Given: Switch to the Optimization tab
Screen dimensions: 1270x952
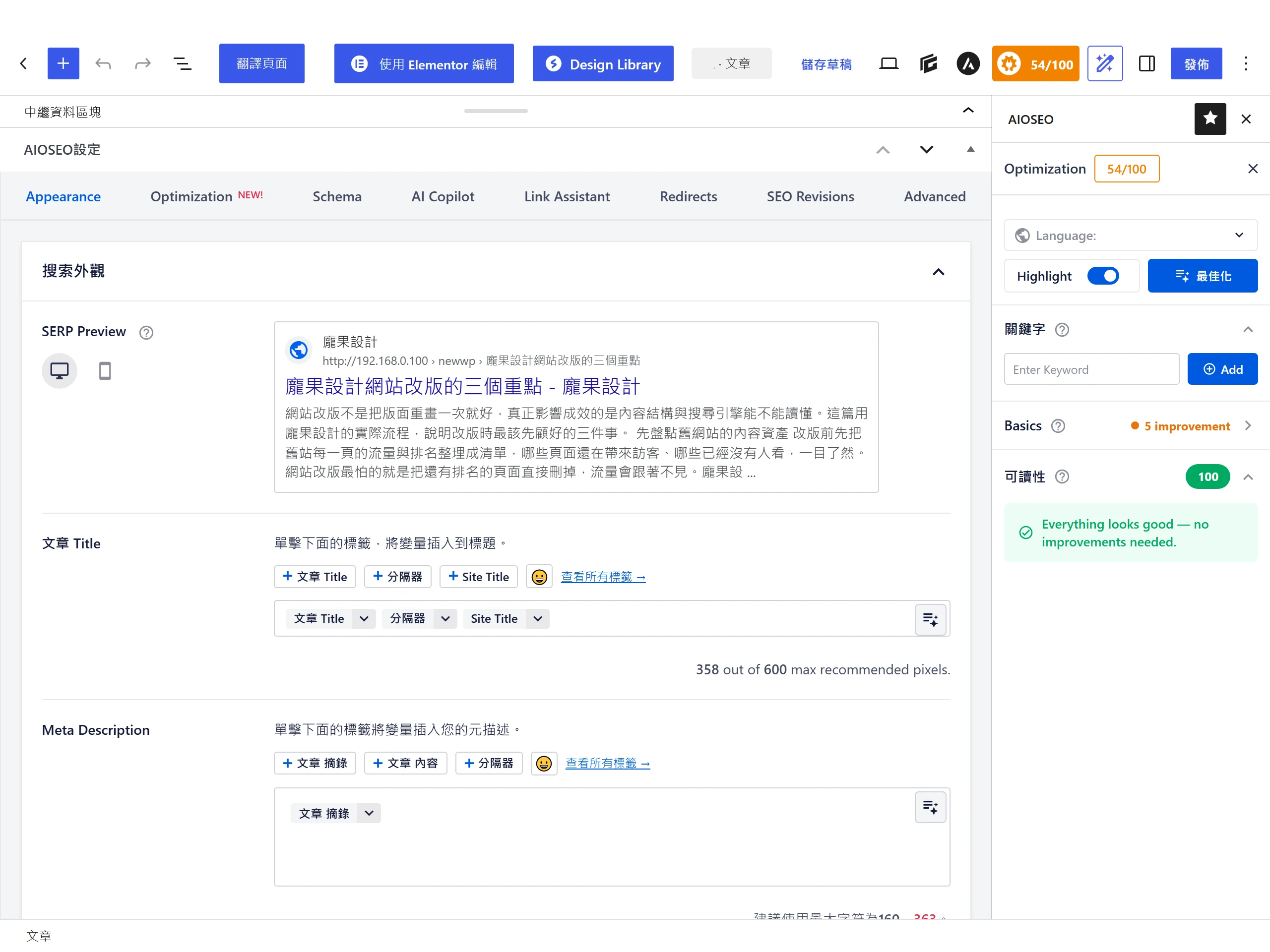Looking at the screenshot, I should 206,196.
